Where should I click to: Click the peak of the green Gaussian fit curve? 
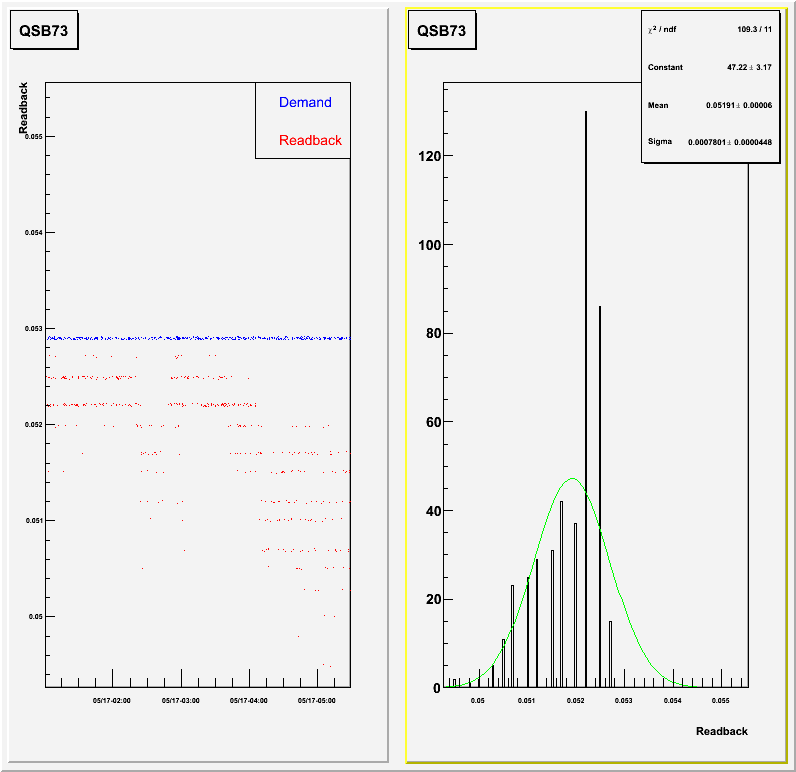572,479
